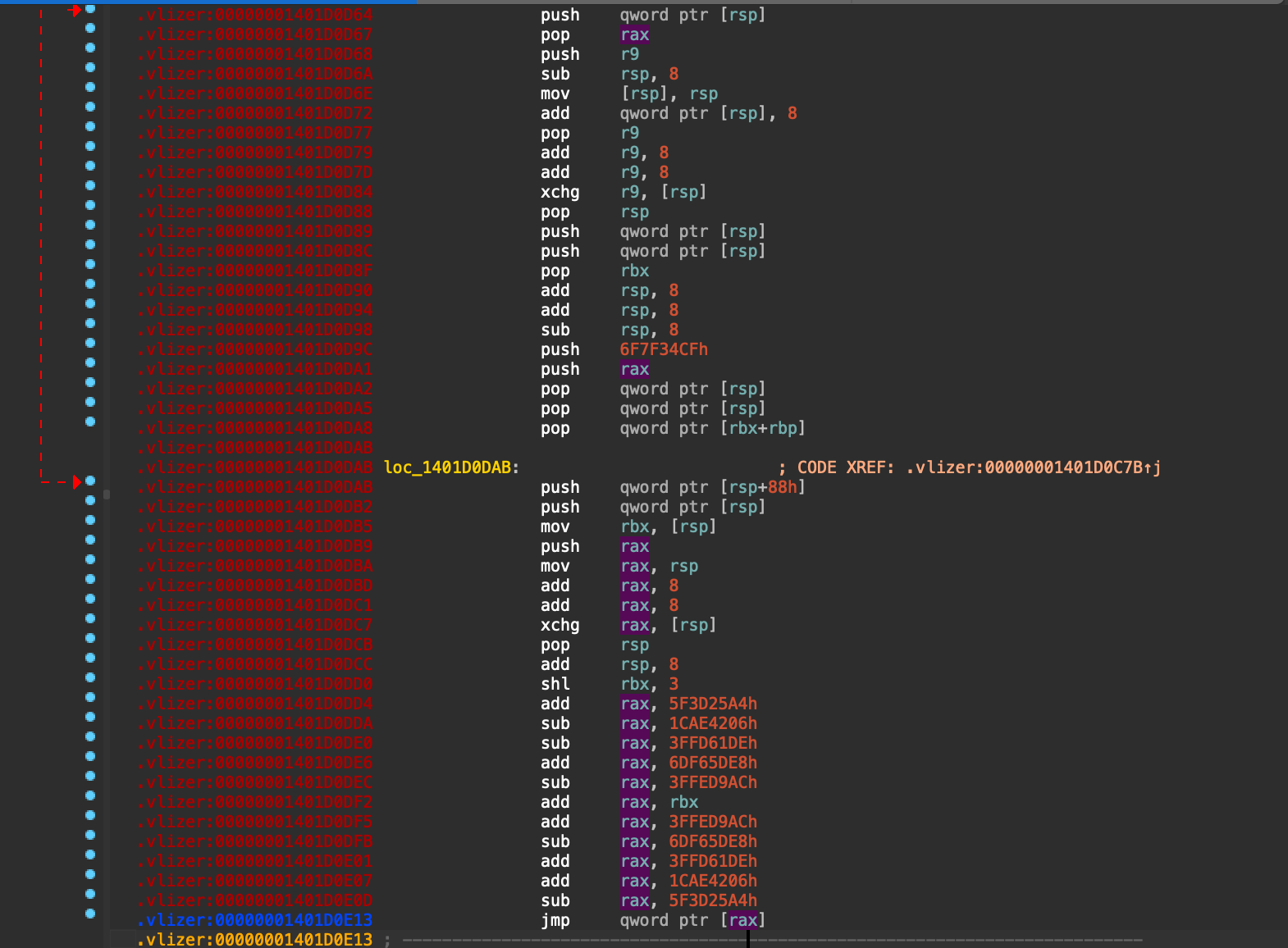The width and height of the screenshot is (1288, 948).
Task: Set breakpoint dot at shl rbx, 3
Action: tap(90, 677)
